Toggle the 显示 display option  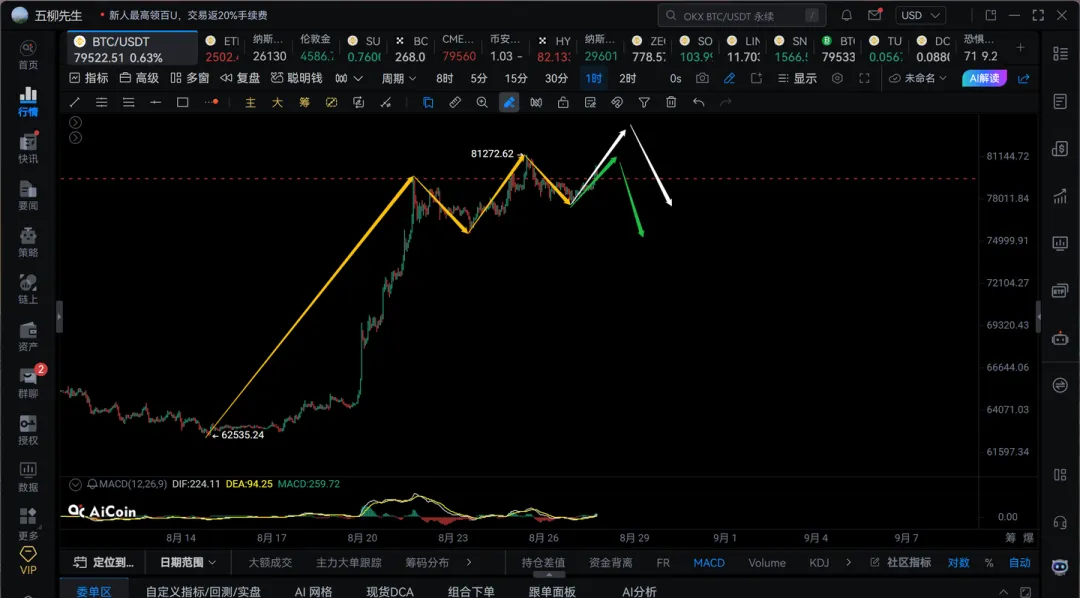pos(797,79)
